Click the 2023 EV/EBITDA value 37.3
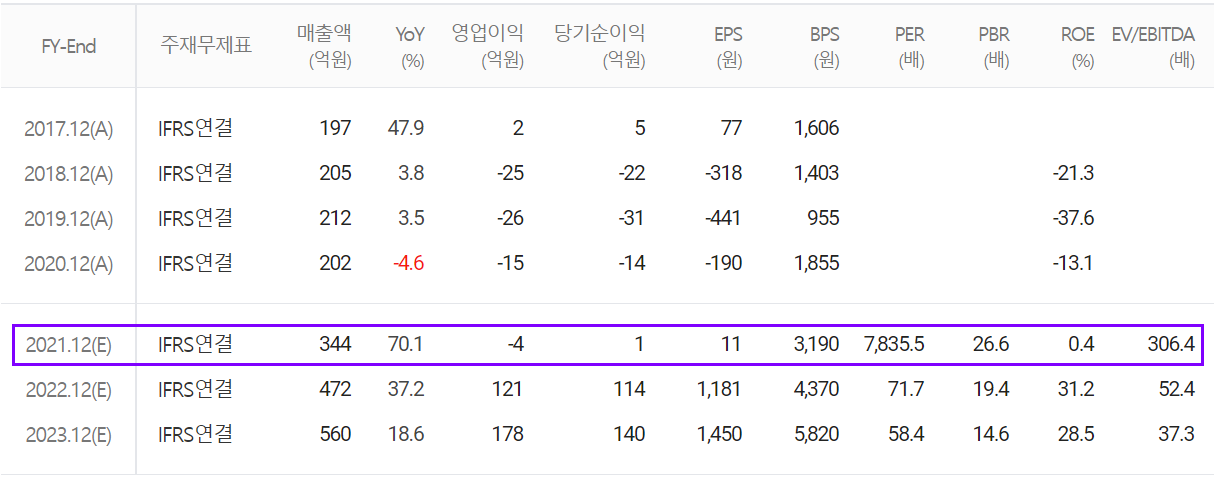The width and height of the screenshot is (1214, 480). coord(1177,434)
